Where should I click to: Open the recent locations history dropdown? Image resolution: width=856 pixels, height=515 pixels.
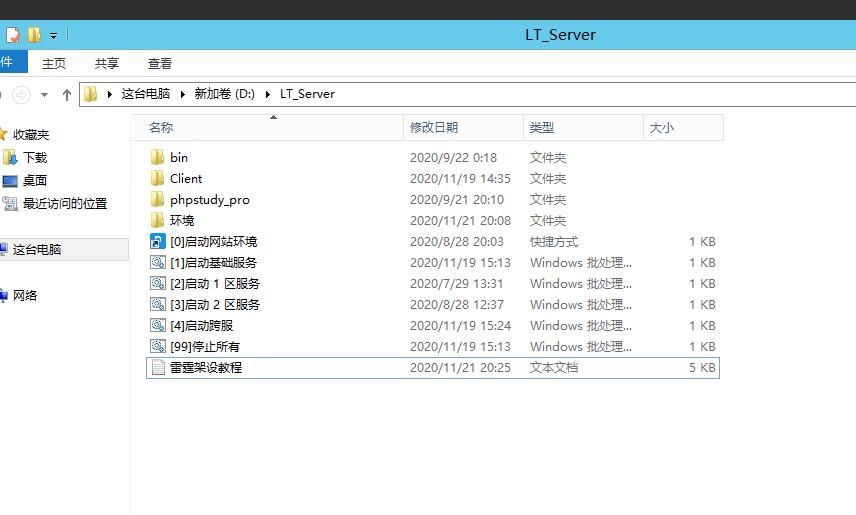click(46, 94)
